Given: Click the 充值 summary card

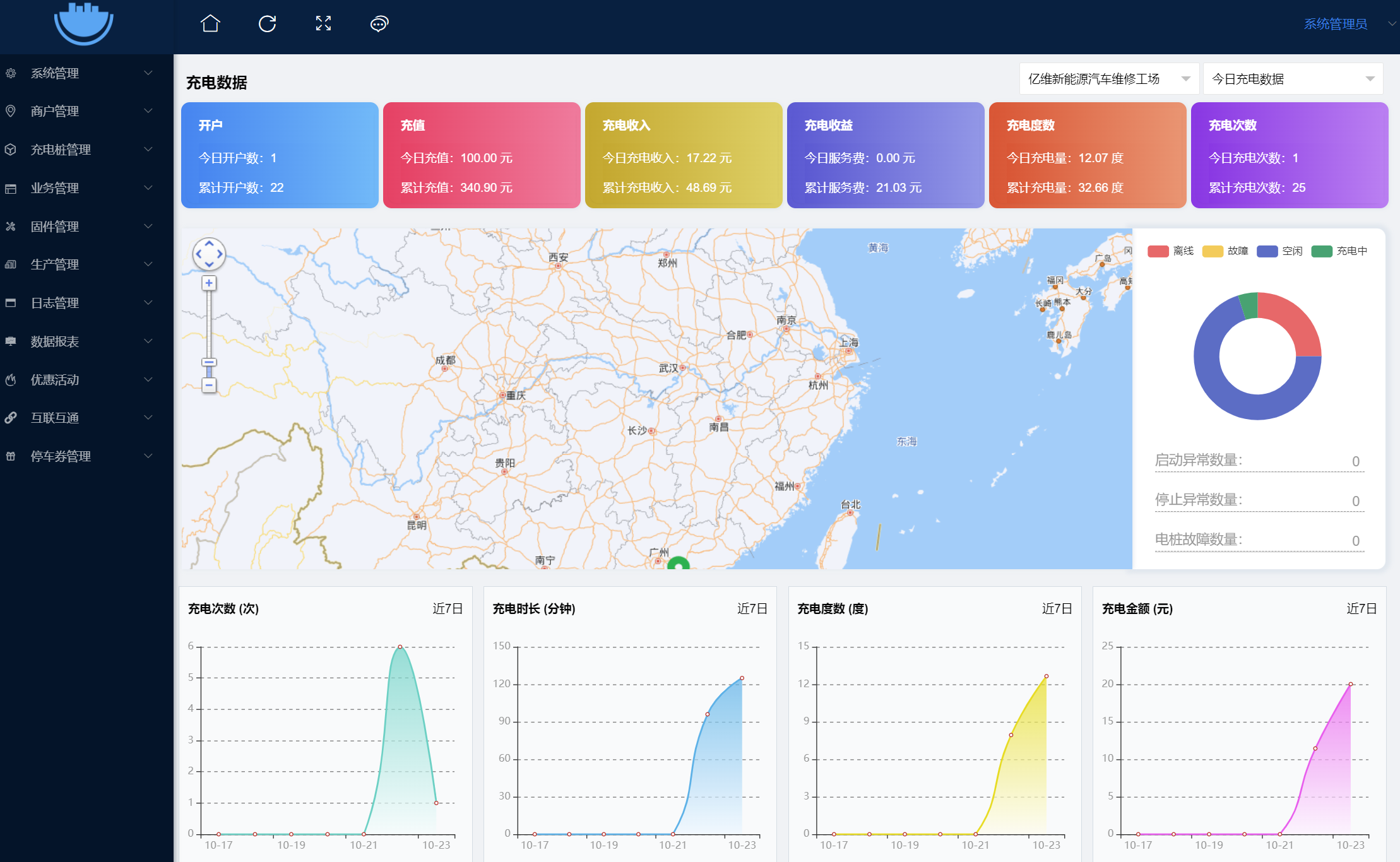Looking at the screenshot, I should click(481, 155).
